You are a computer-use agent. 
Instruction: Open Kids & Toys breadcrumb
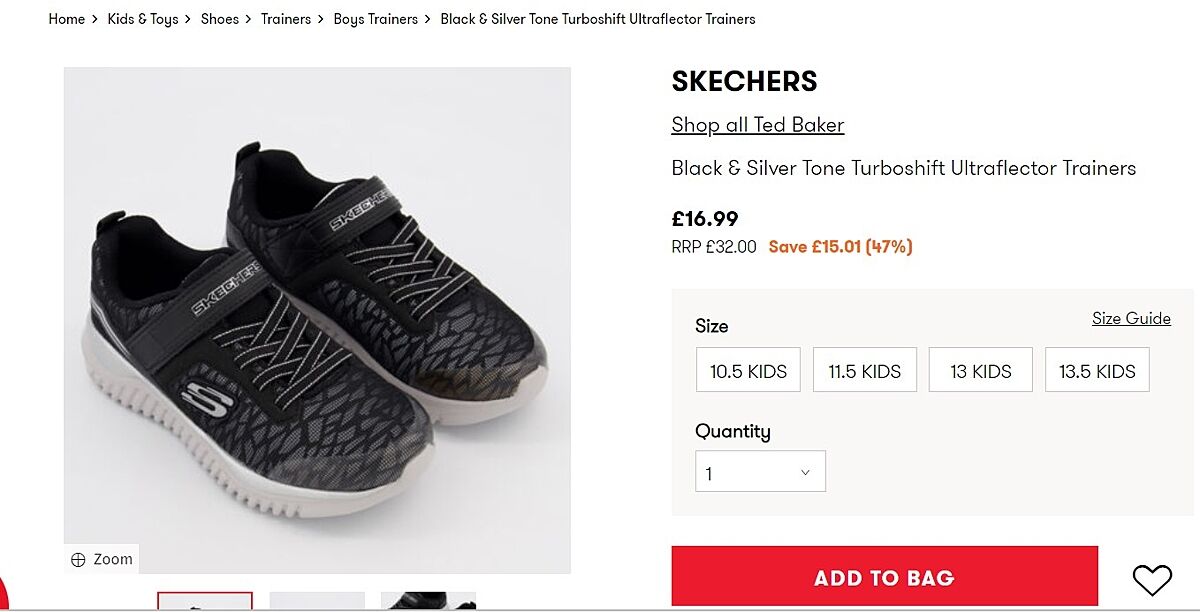tap(143, 19)
